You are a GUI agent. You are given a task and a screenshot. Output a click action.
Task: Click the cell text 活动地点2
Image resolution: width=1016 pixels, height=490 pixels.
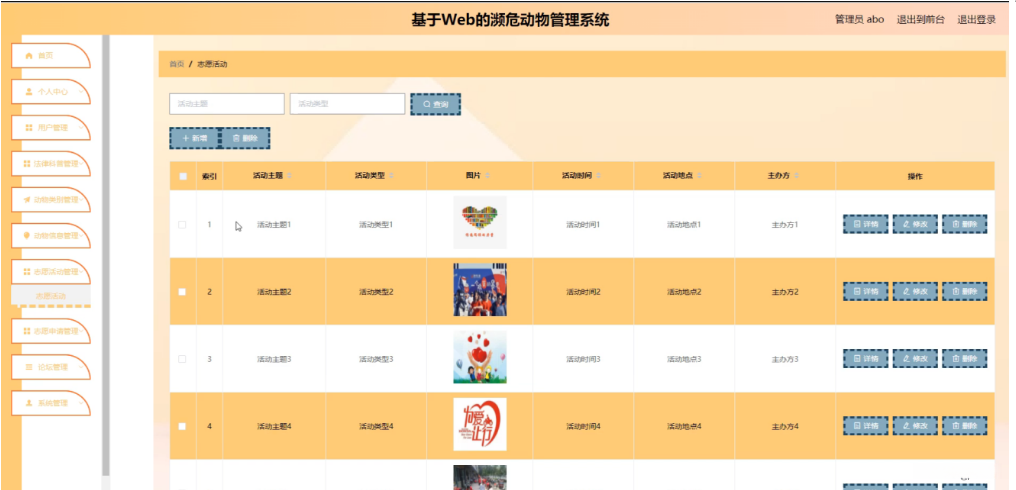point(684,292)
